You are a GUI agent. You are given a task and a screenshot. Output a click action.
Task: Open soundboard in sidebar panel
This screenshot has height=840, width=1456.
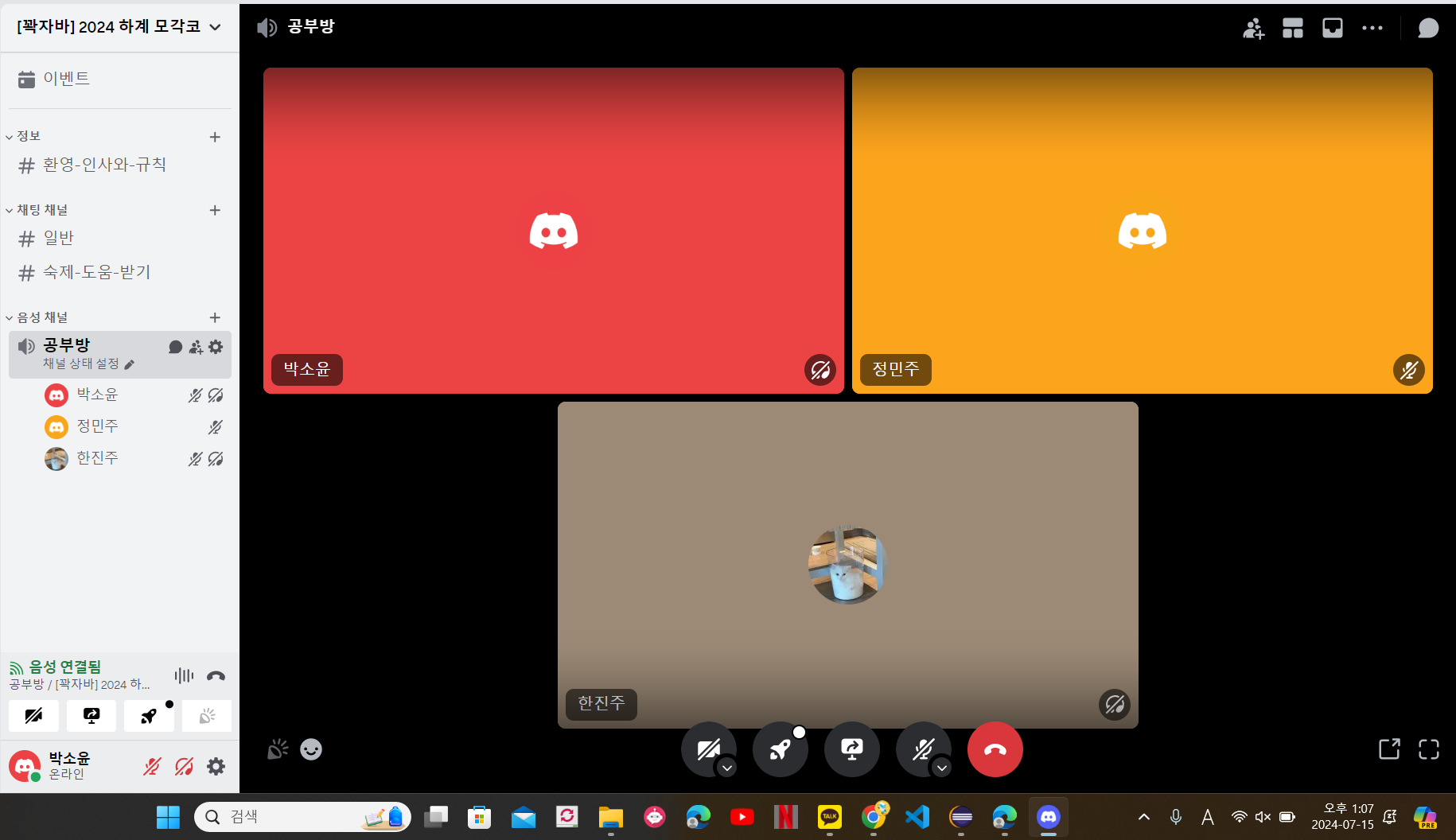[x=207, y=716]
